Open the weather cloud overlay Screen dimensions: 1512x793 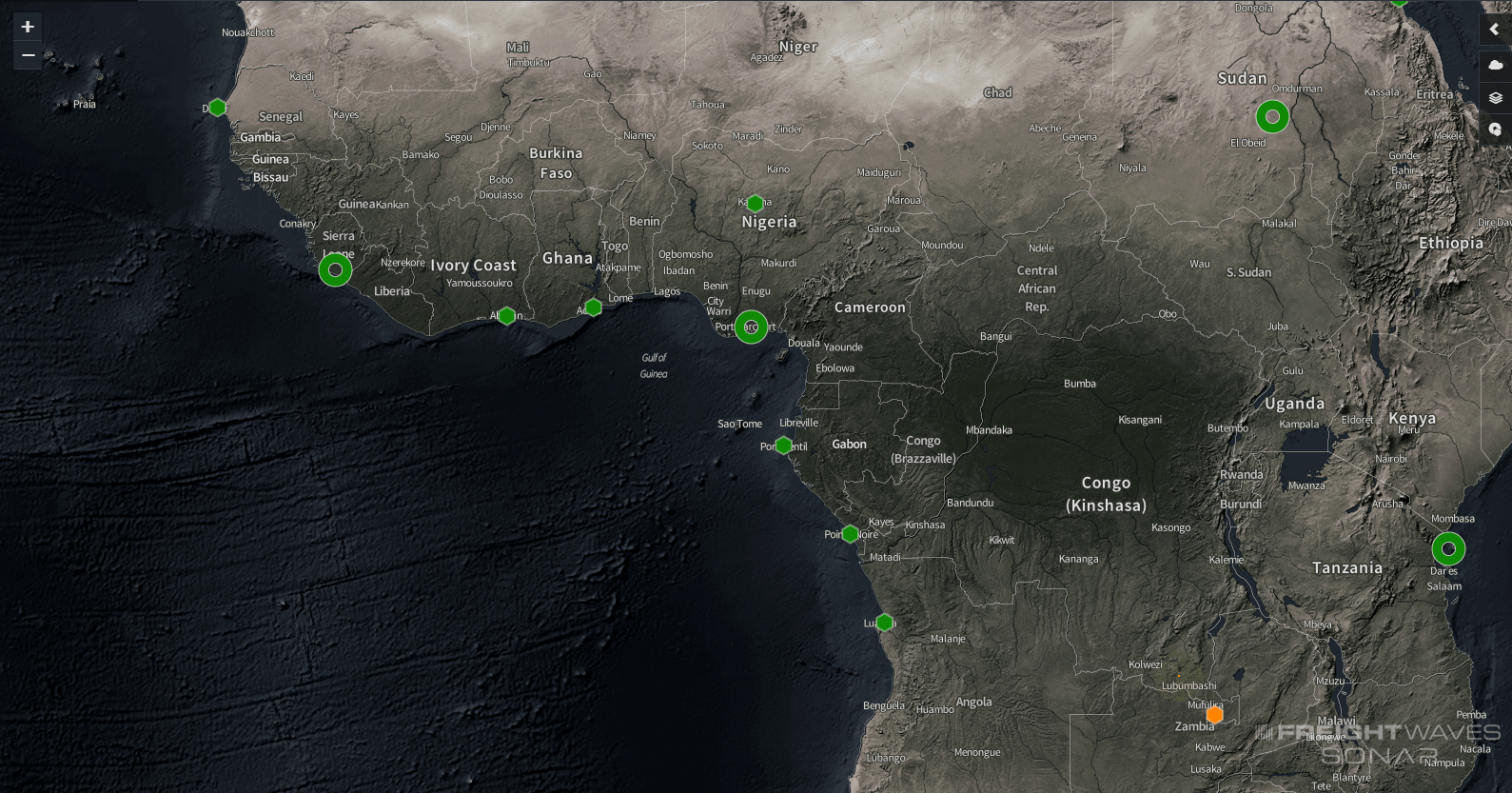[x=1495, y=64]
